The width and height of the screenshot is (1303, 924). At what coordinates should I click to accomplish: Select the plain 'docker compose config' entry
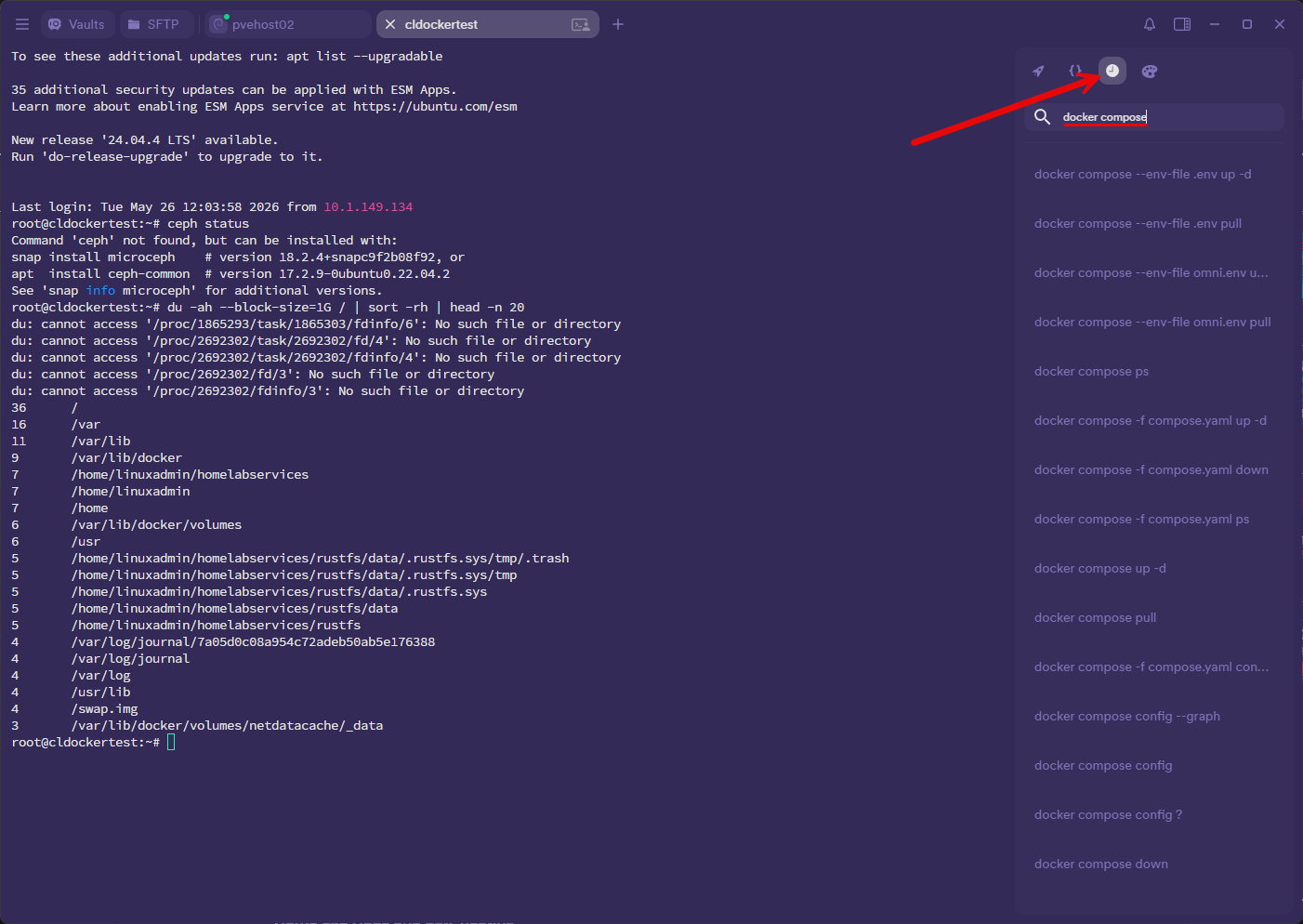1154,765
